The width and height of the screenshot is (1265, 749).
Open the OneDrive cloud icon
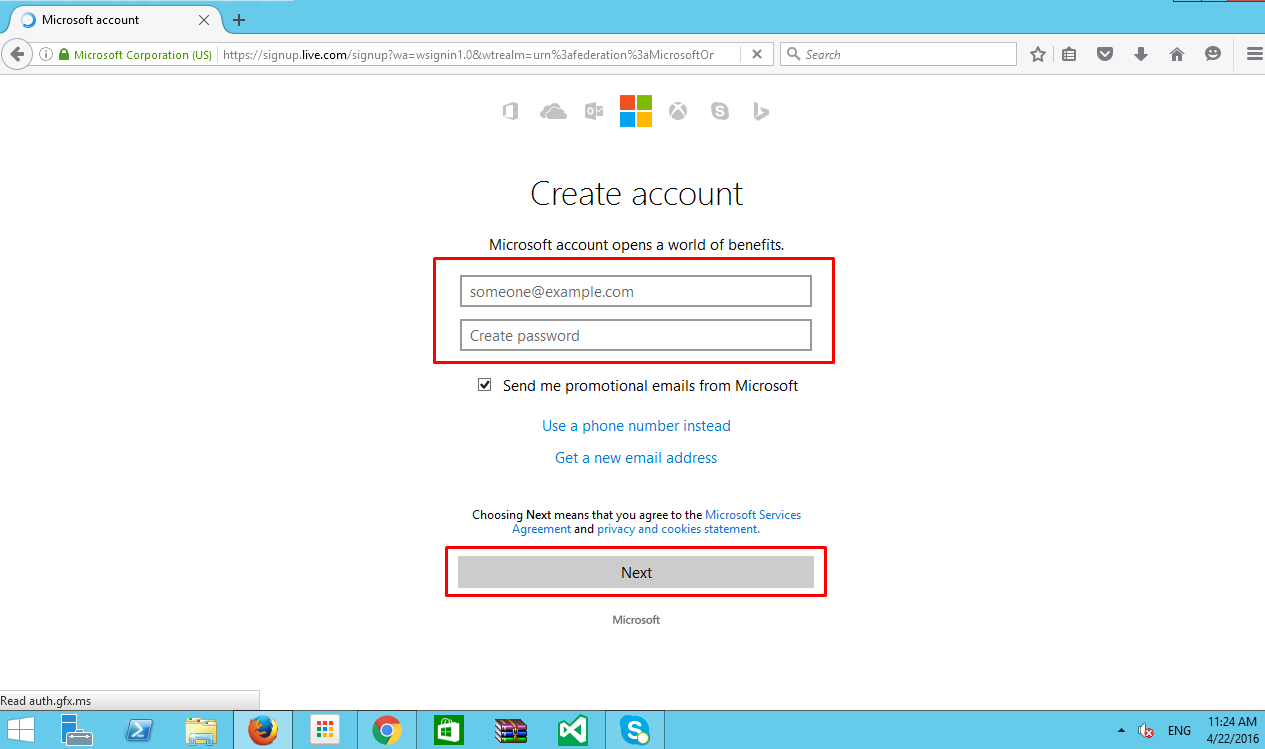(553, 111)
